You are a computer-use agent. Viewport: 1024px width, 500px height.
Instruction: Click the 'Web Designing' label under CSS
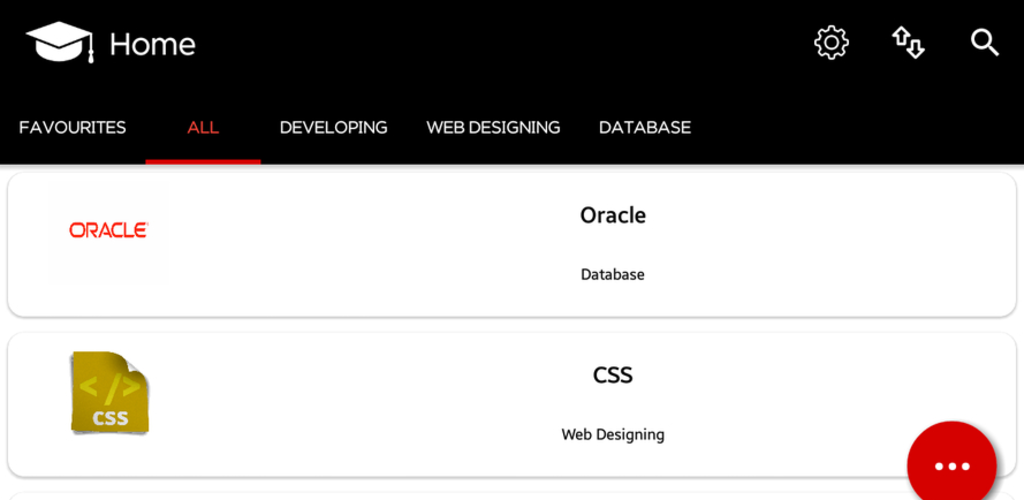point(613,435)
